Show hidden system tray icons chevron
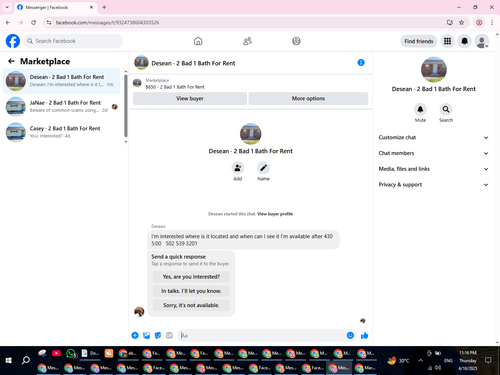The width and height of the screenshot is (500, 375). coord(420,360)
